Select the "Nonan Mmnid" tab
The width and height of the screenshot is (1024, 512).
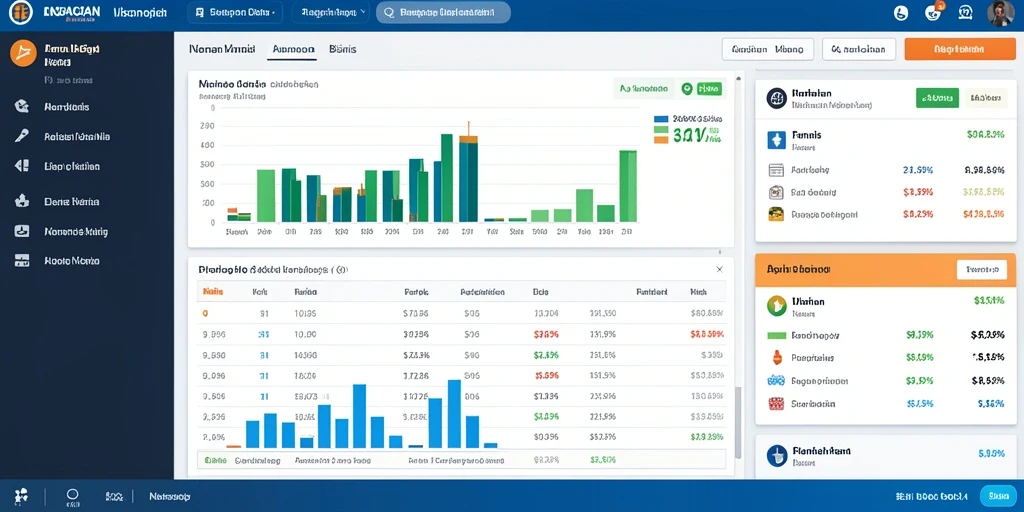[221, 49]
